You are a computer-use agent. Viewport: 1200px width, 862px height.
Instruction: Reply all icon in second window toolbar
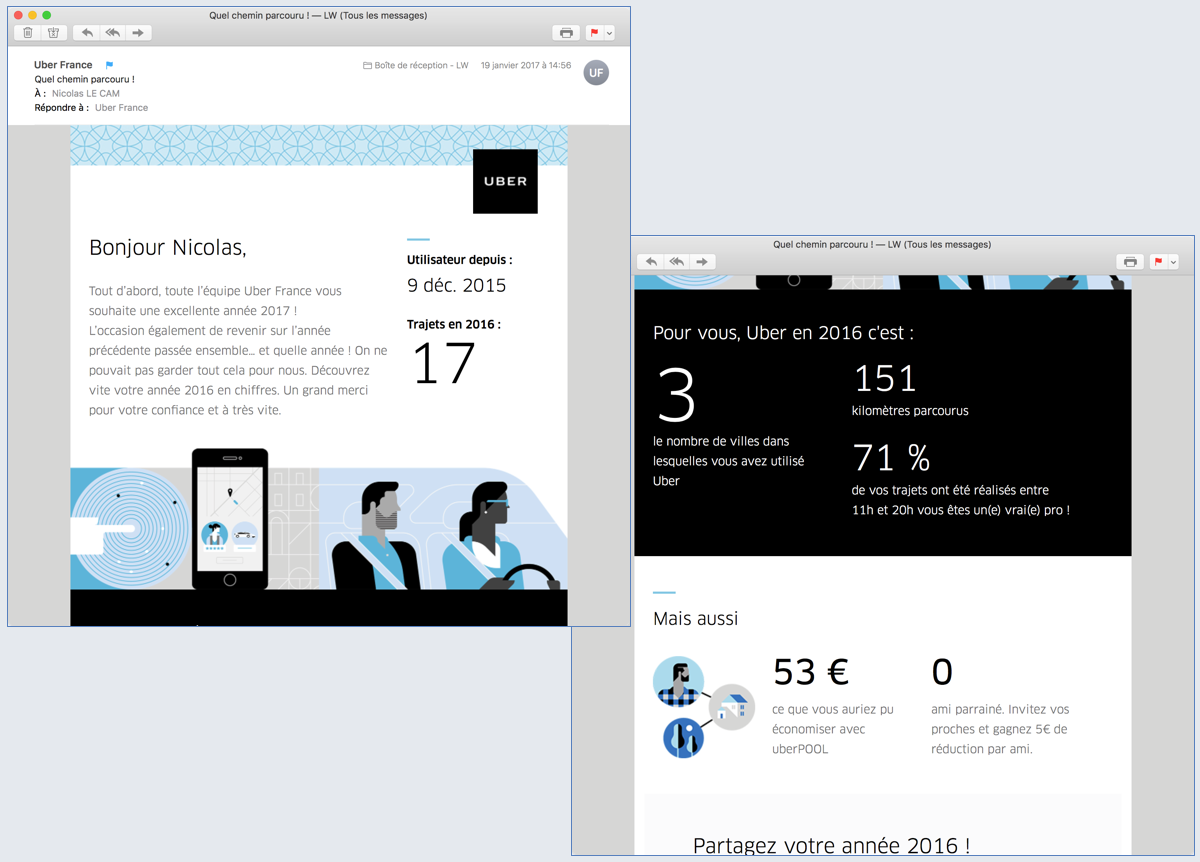[677, 262]
